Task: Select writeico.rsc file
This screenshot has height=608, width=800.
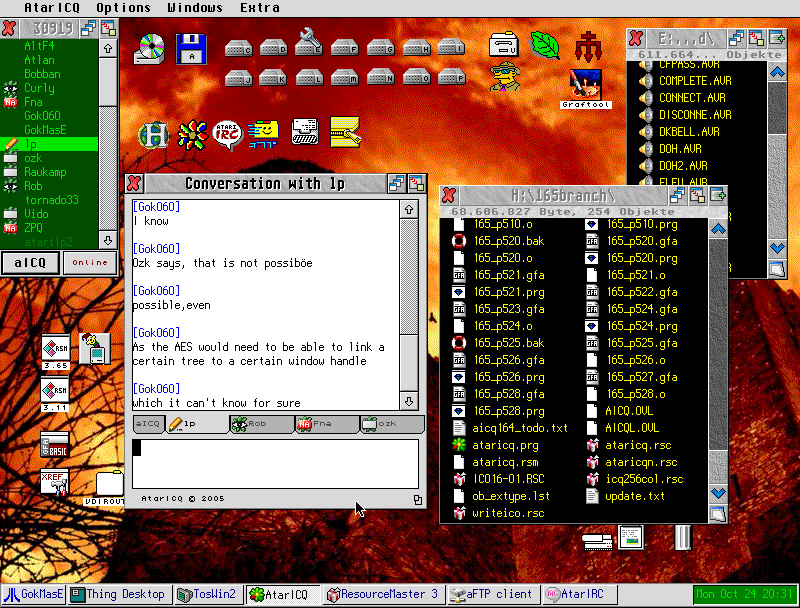Action: [x=498, y=513]
